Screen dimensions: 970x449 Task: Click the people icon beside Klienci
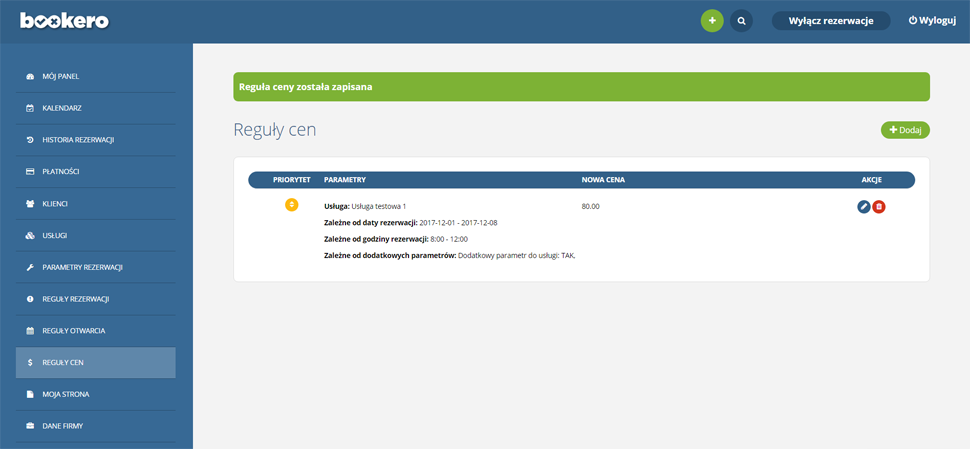[30, 203]
